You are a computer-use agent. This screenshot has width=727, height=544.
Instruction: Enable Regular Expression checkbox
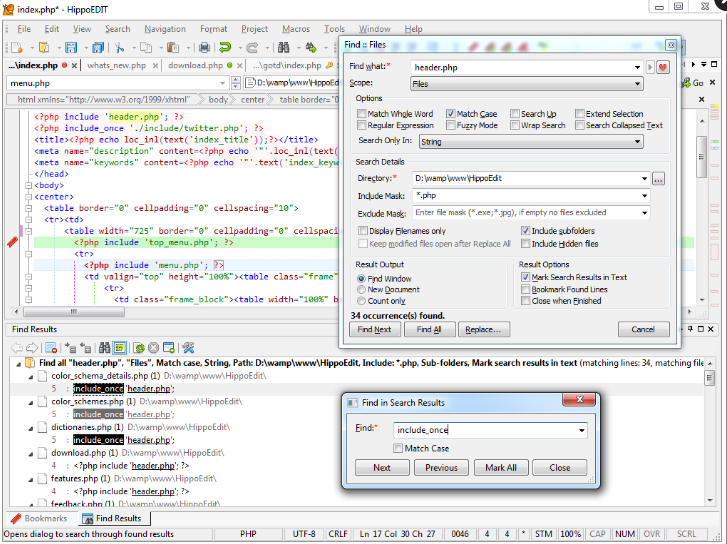pyautogui.click(x=362, y=125)
